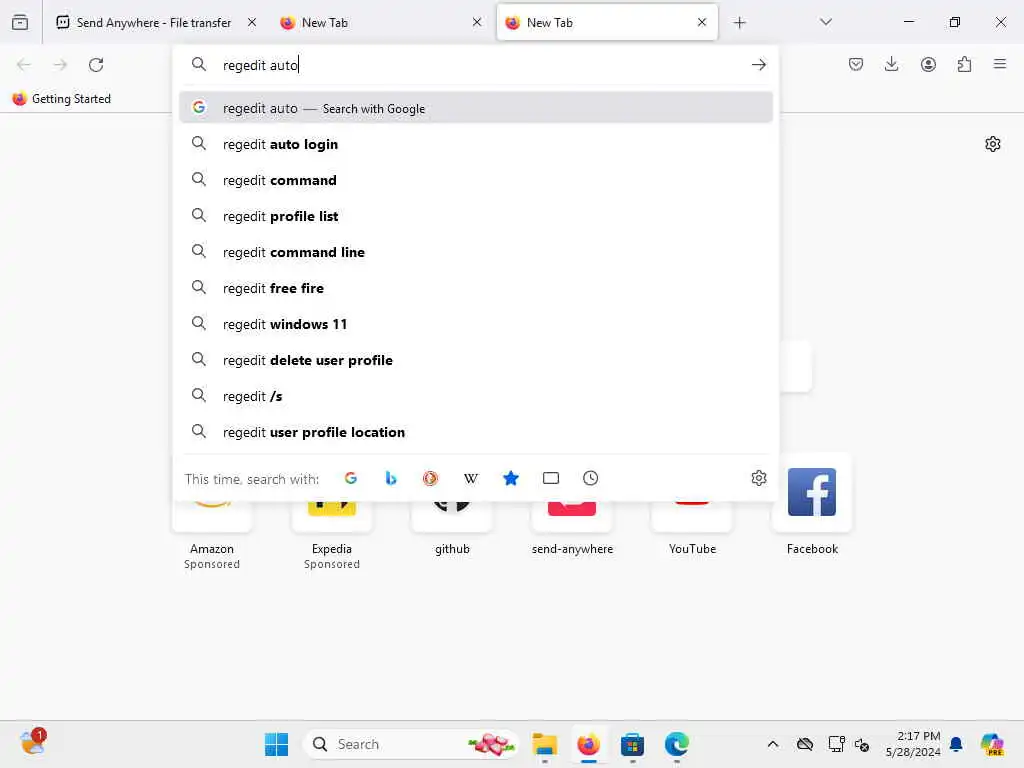The height and width of the screenshot is (768, 1024).
Task: Click the Go arrow in address bar
Action: click(x=758, y=65)
